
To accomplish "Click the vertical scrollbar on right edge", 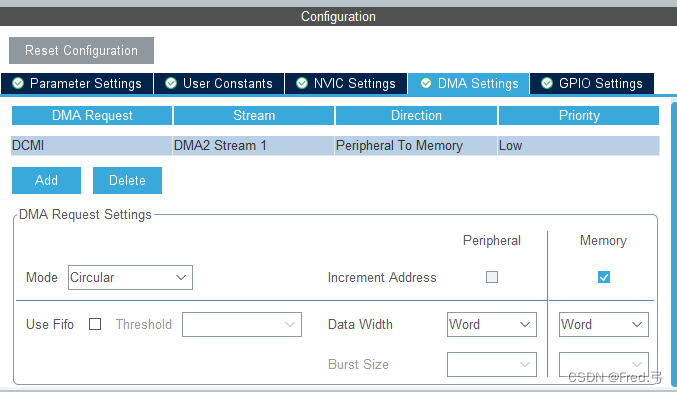I will [674, 244].
